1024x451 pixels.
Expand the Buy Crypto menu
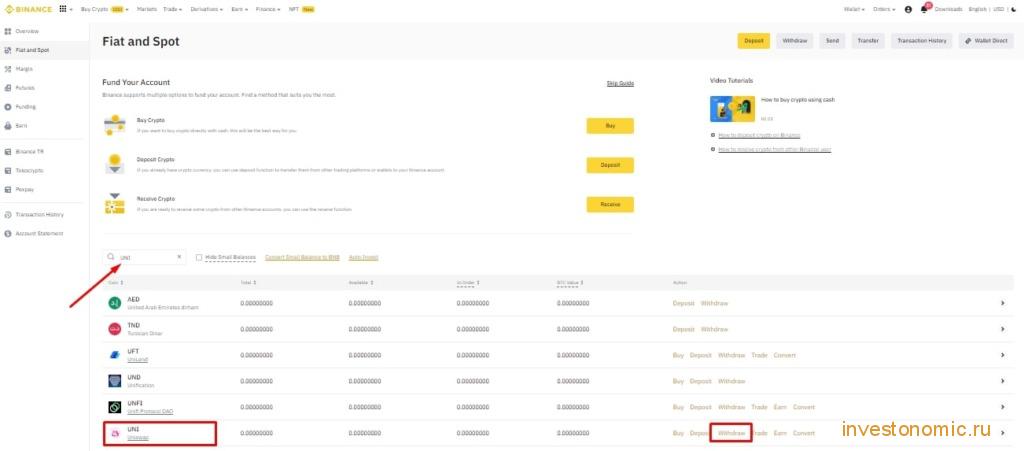click(104, 9)
